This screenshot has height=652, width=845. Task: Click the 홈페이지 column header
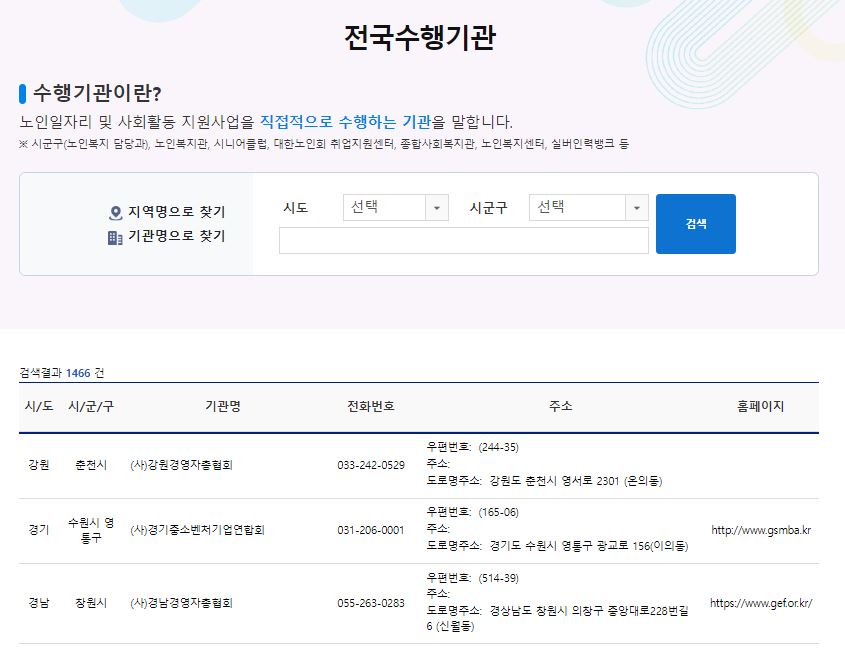click(x=760, y=406)
